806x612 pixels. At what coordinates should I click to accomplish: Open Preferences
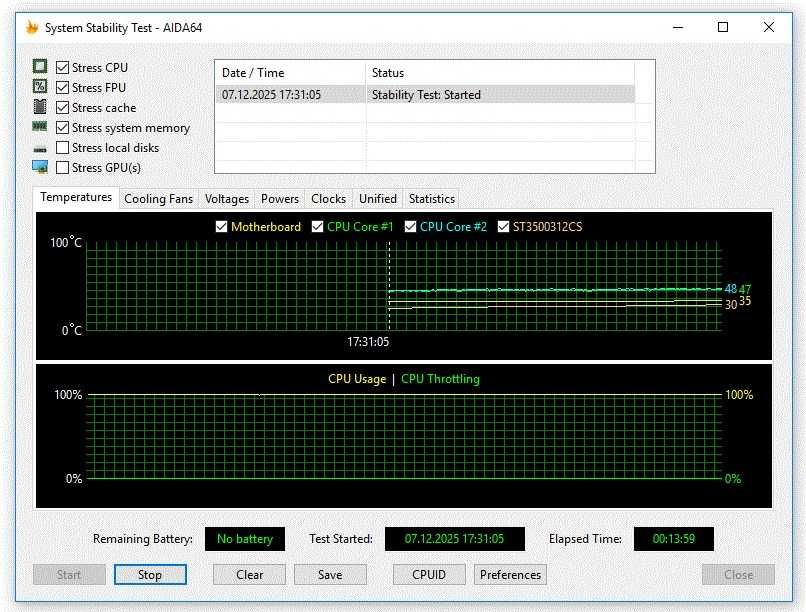510,574
